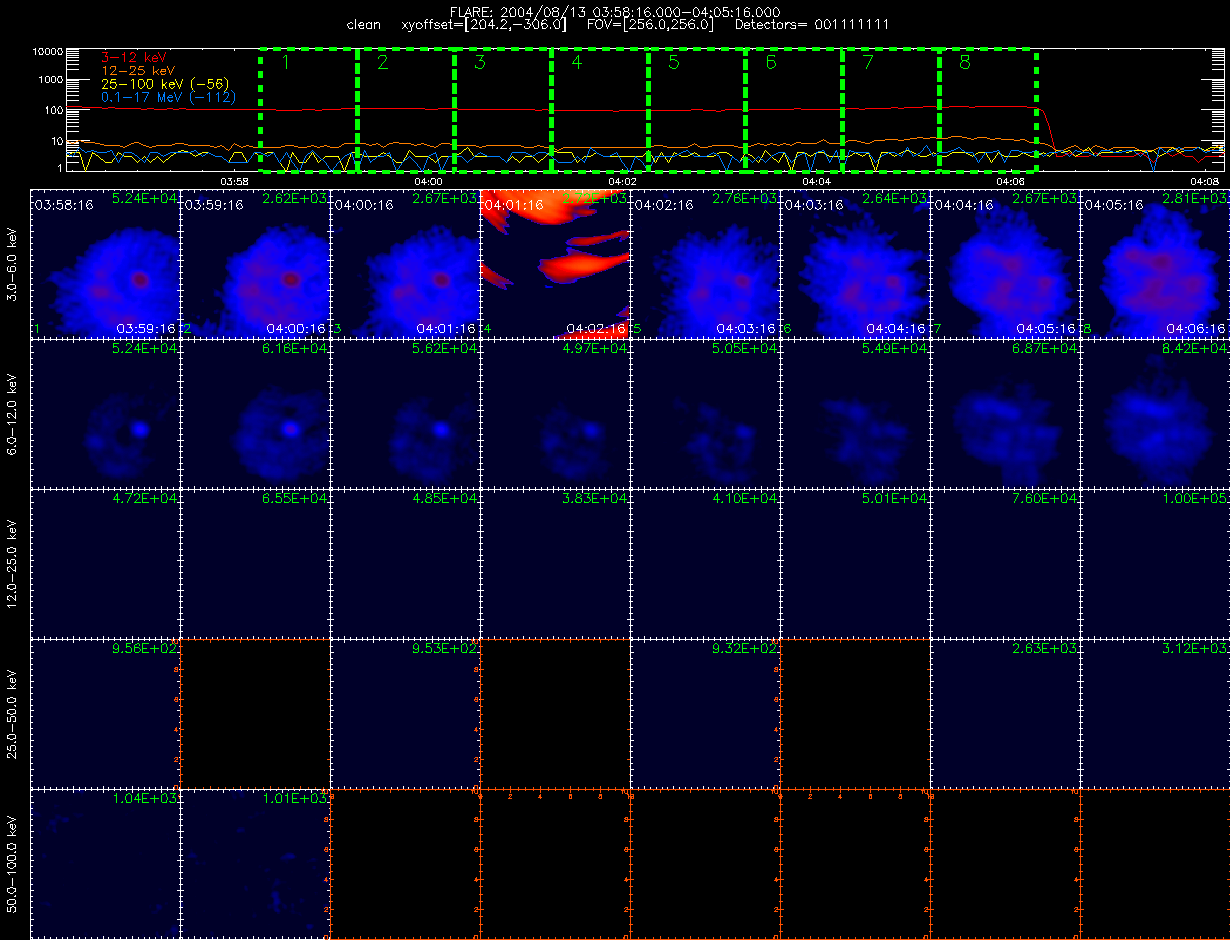Click the 9.56E+02 value in the 25.0-50.0 keV row

pyautogui.click(x=146, y=649)
